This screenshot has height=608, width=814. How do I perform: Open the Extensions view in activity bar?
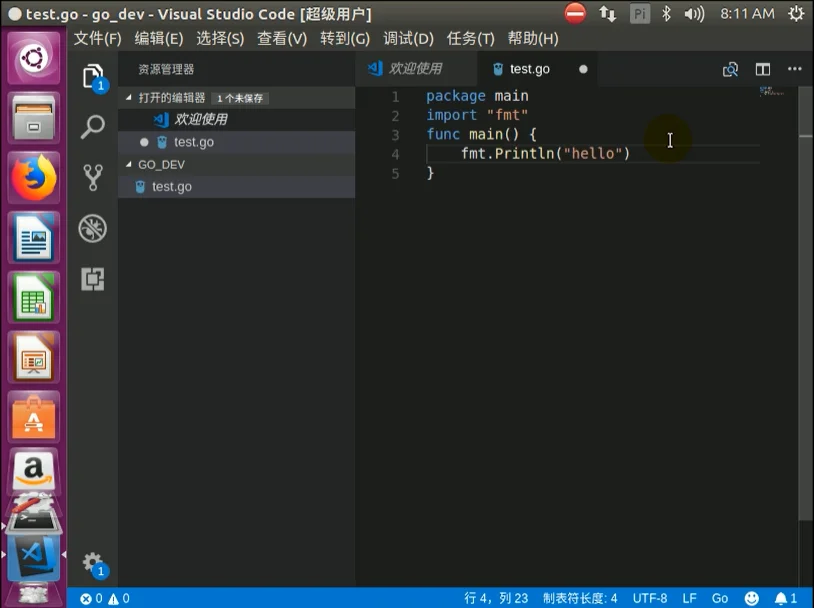(93, 279)
